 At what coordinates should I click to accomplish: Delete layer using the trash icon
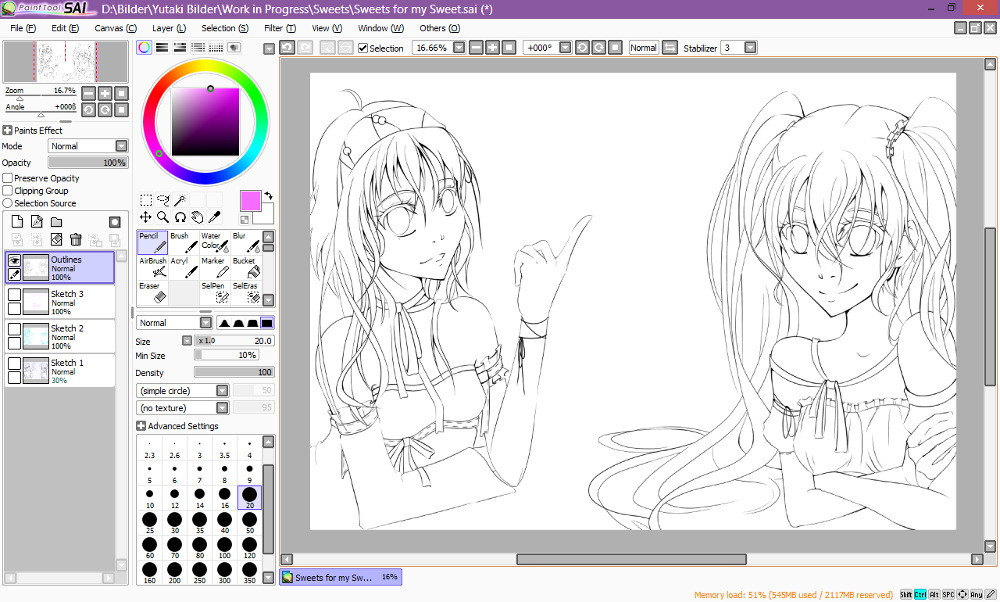pos(75,239)
